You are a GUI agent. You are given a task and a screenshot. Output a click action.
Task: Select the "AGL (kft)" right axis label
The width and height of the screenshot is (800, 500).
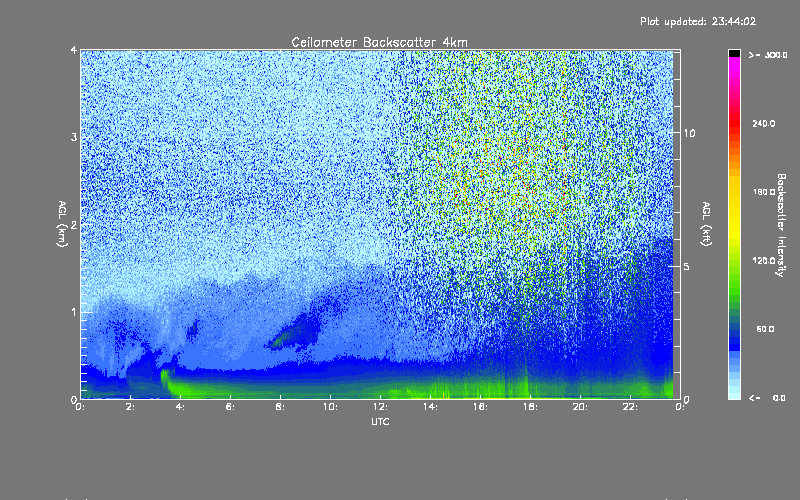tap(706, 224)
